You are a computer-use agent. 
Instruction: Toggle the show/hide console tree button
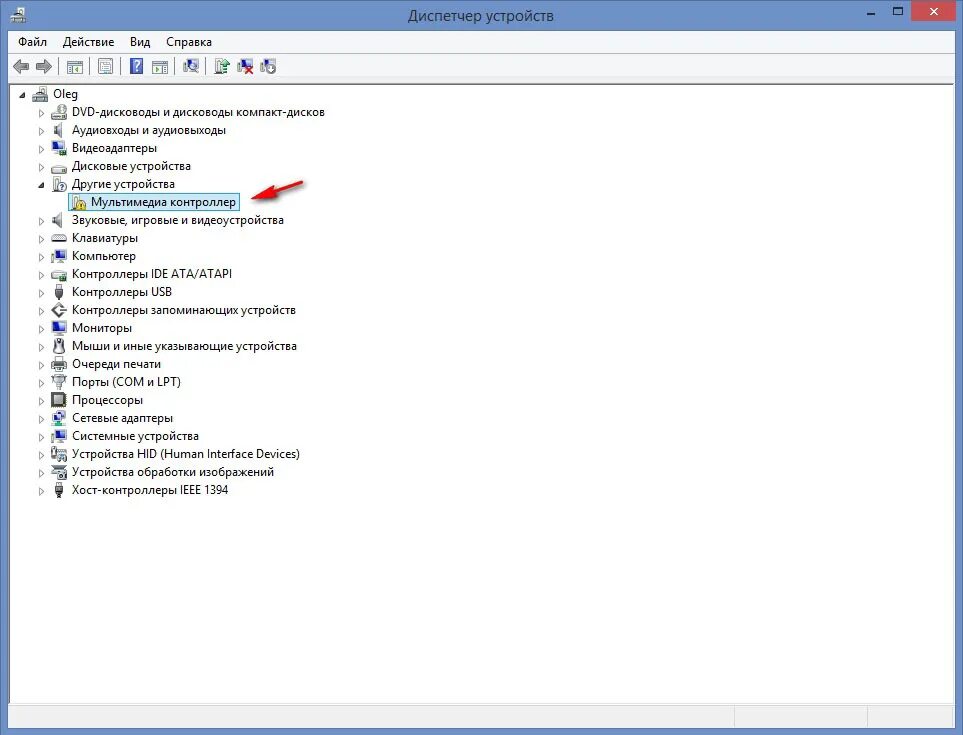[75, 66]
